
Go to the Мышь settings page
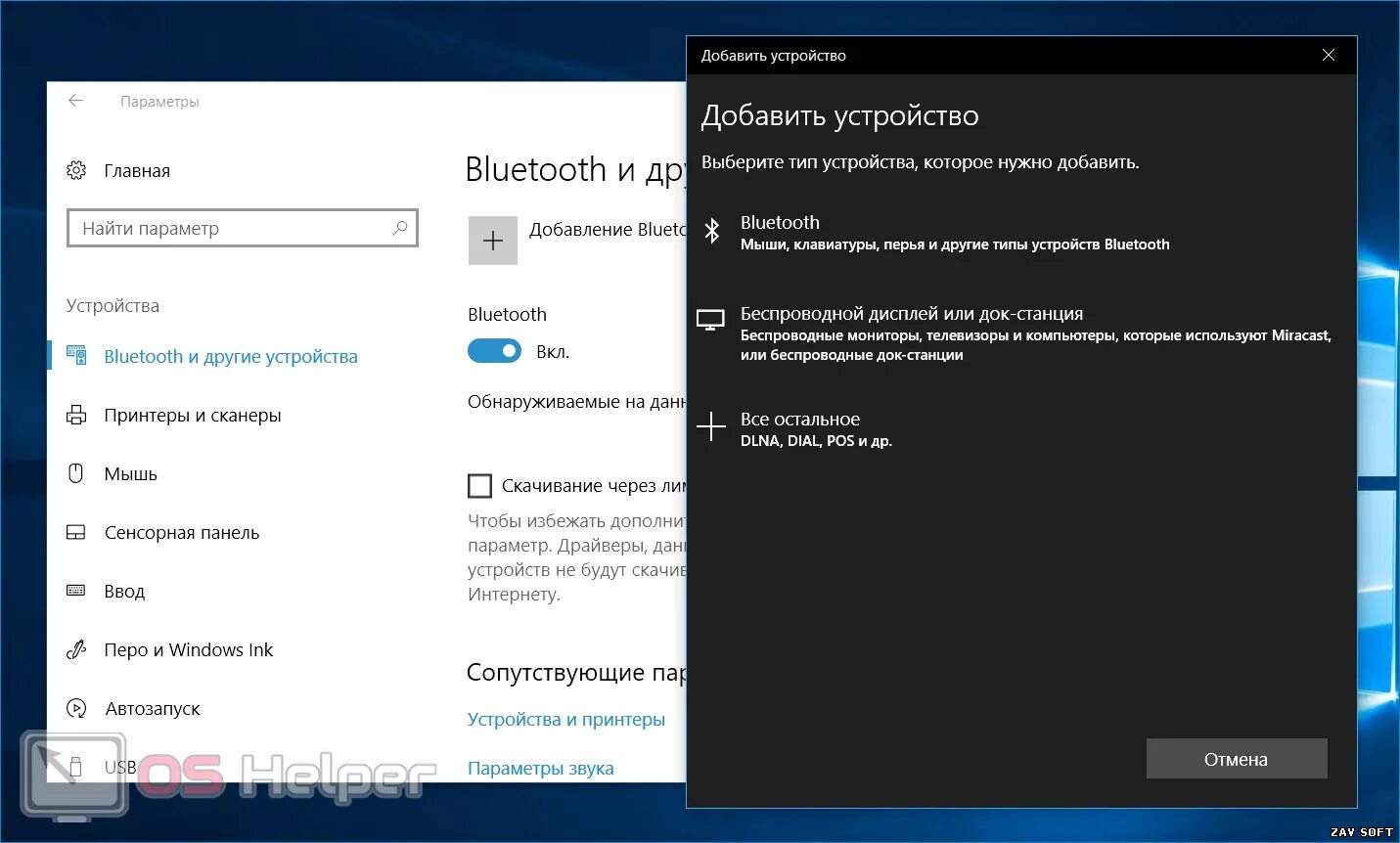point(130,473)
